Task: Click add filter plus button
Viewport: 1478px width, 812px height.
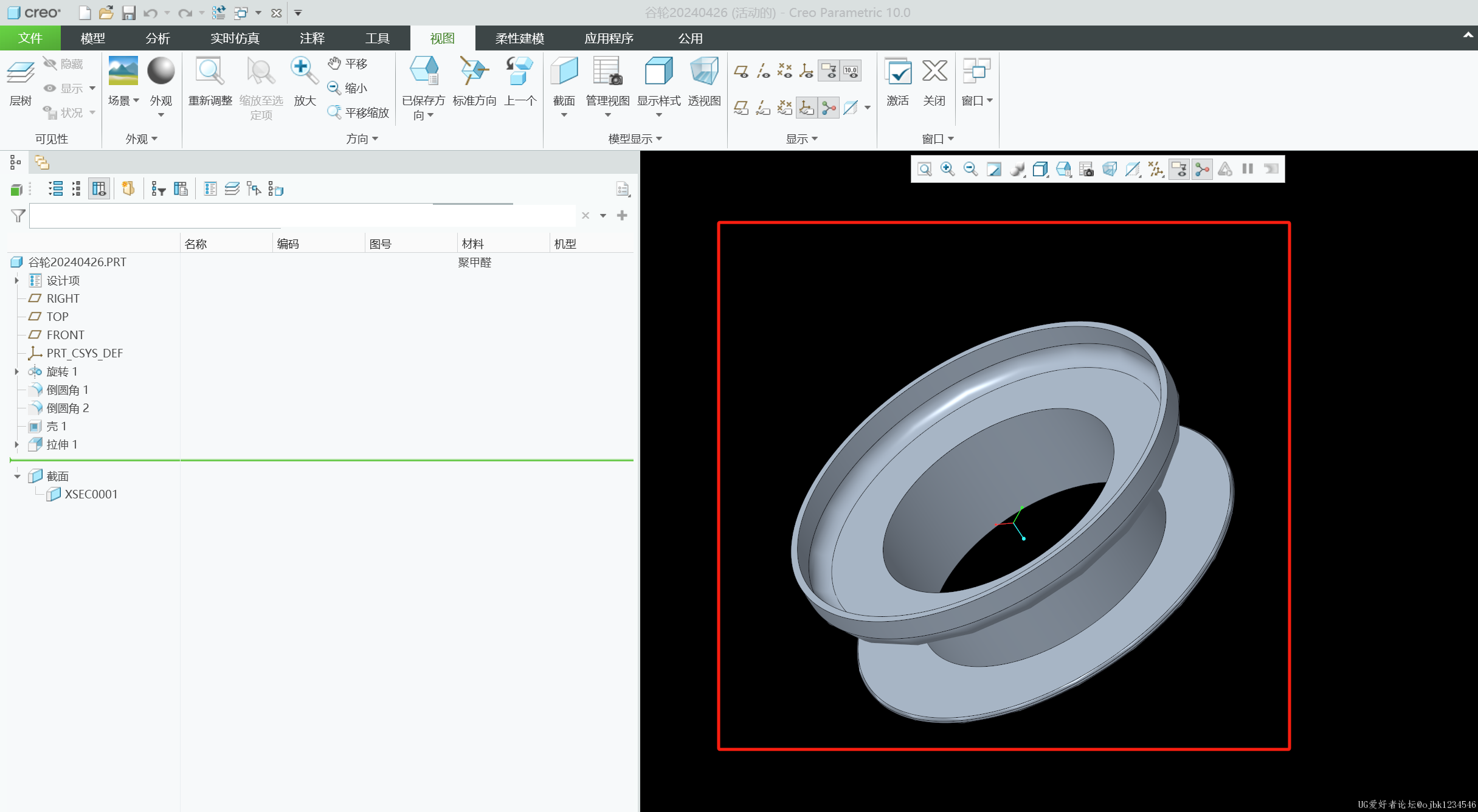Action: point(622,215)
